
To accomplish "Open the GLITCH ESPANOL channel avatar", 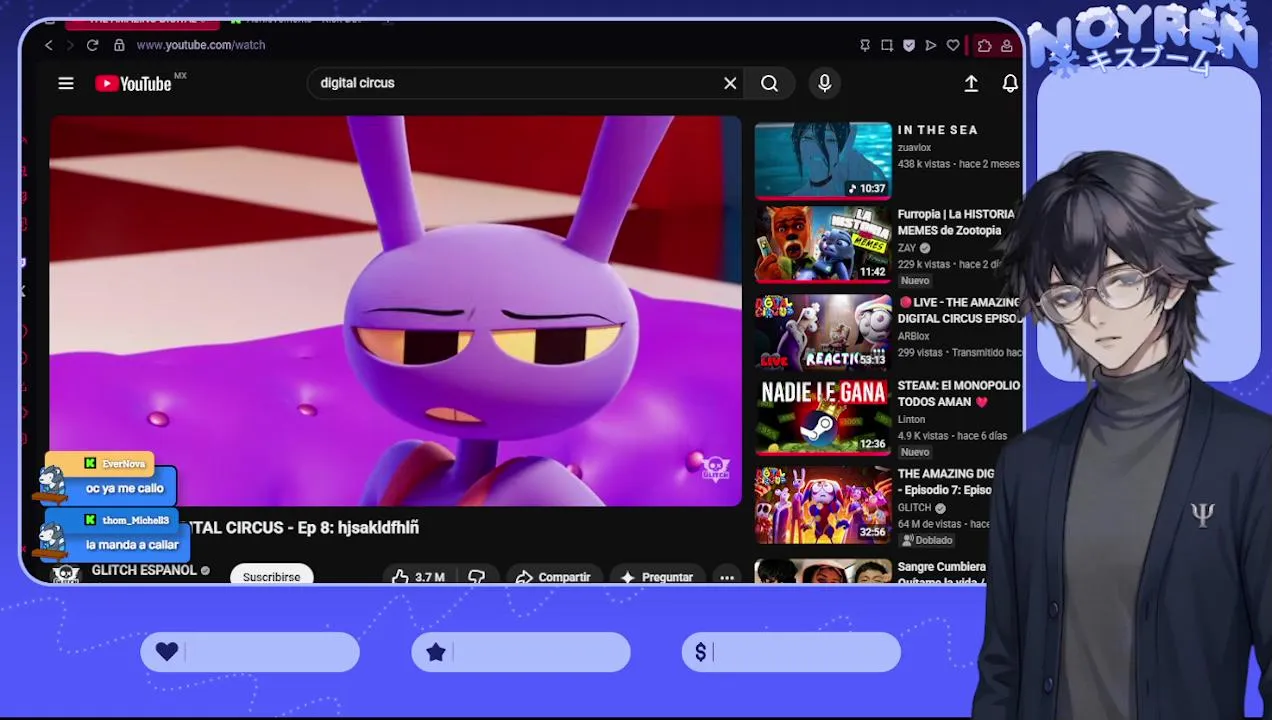I will click(x=66, y=574).
